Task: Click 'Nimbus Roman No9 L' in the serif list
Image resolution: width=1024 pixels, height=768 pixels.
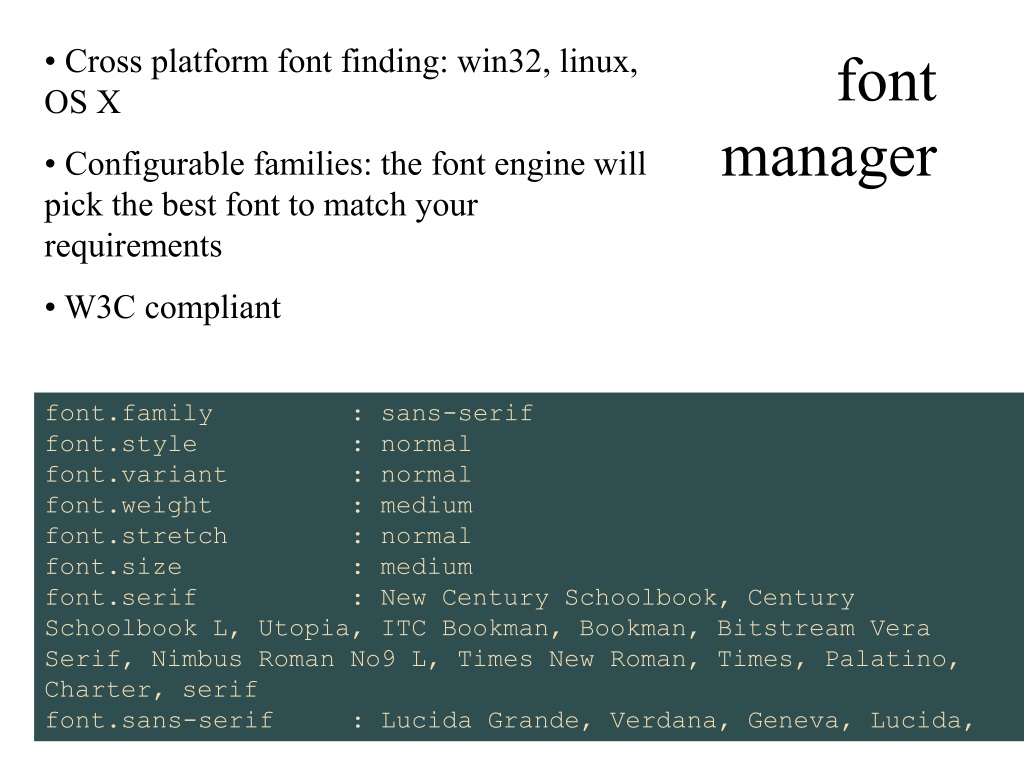Action: click(x=289, y=658)
